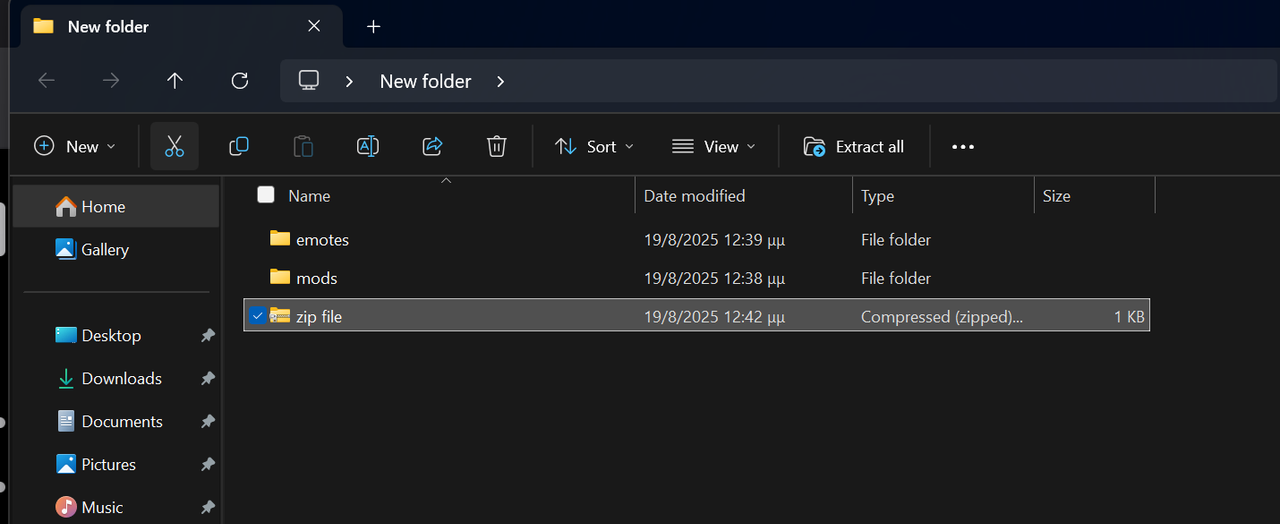Click the zip file archive icon
The image size is (1280, 524).
[280, 316]
